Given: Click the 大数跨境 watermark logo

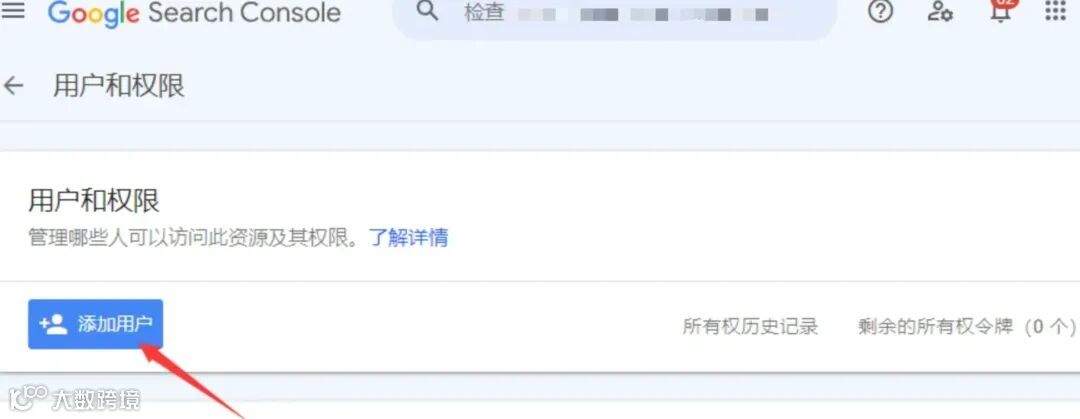Looking at the screenshot, I should pos(75,398).
